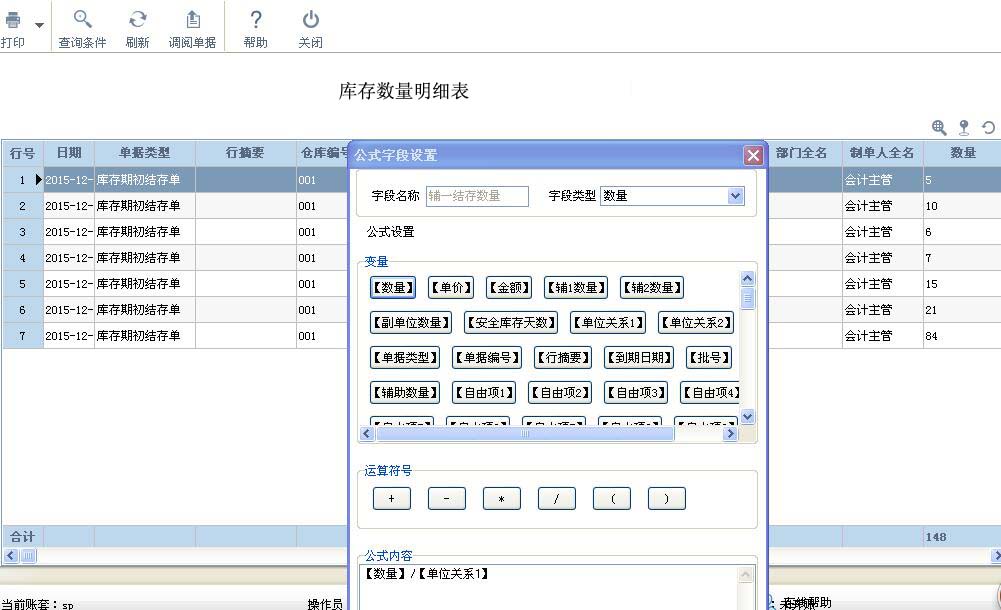Viewport: 1001px width, 610px height.
Task: Click the 刷新 refresh icon
Action: click(138, 20)
